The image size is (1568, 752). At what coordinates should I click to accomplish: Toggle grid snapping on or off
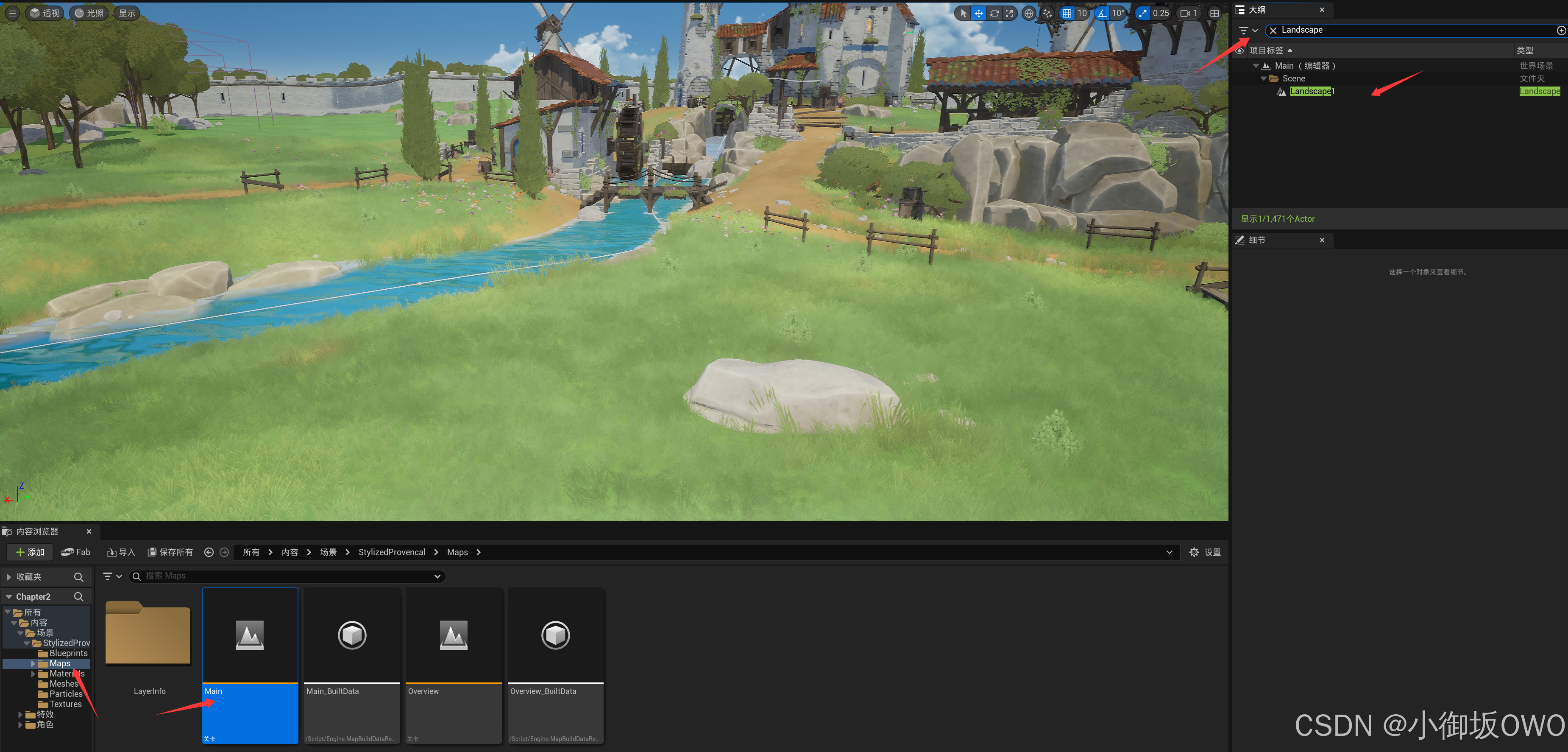click(x=1067, y=13)
